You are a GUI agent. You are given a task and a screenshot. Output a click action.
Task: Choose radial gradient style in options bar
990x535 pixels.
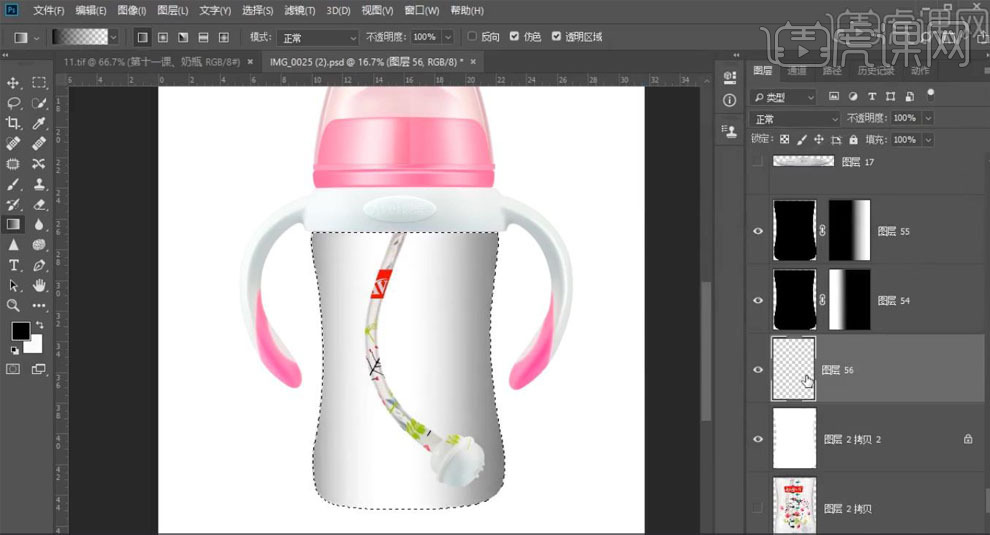coord(161,37)
